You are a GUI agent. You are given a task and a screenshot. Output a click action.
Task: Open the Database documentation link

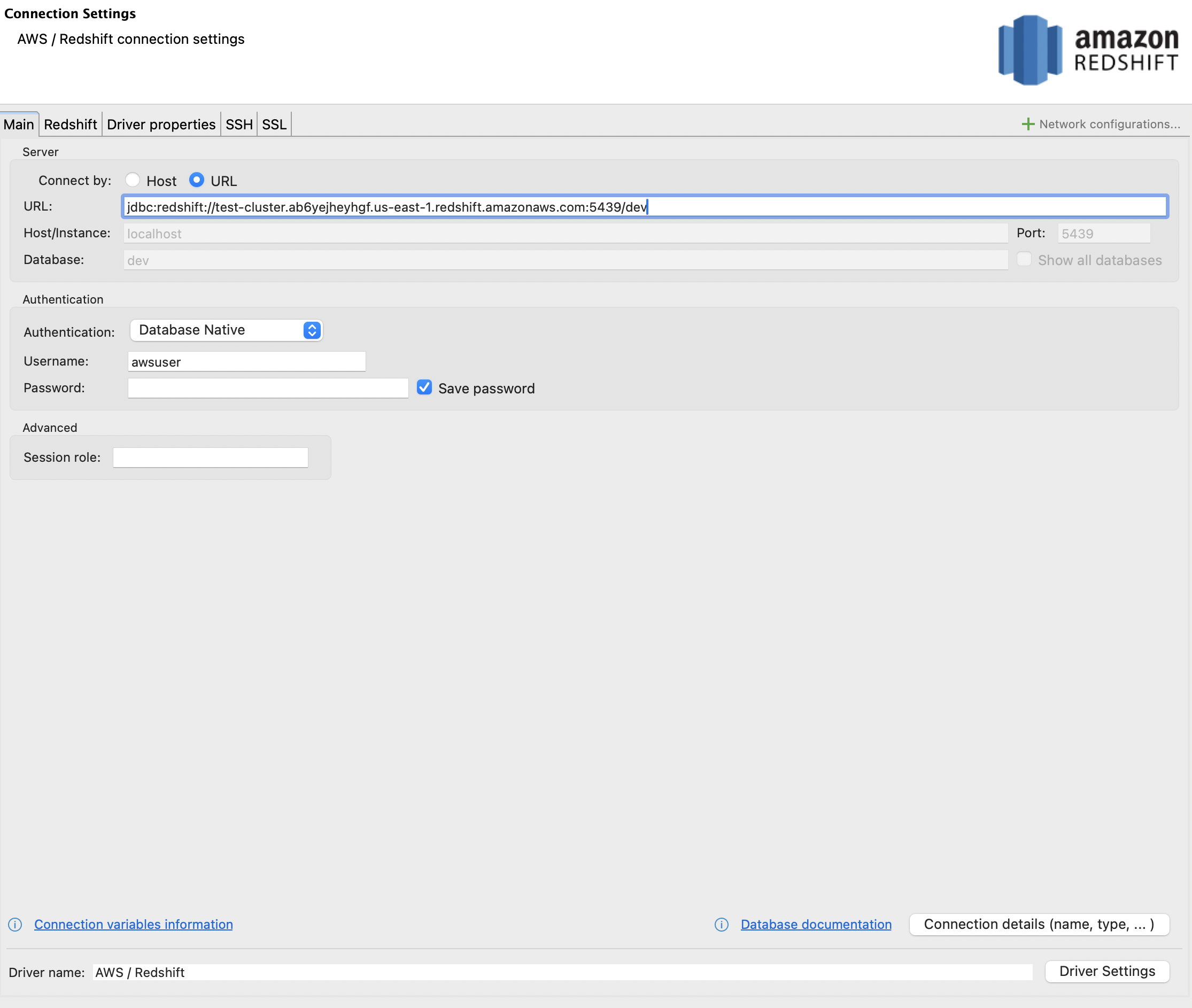click(x=816, y=925)
